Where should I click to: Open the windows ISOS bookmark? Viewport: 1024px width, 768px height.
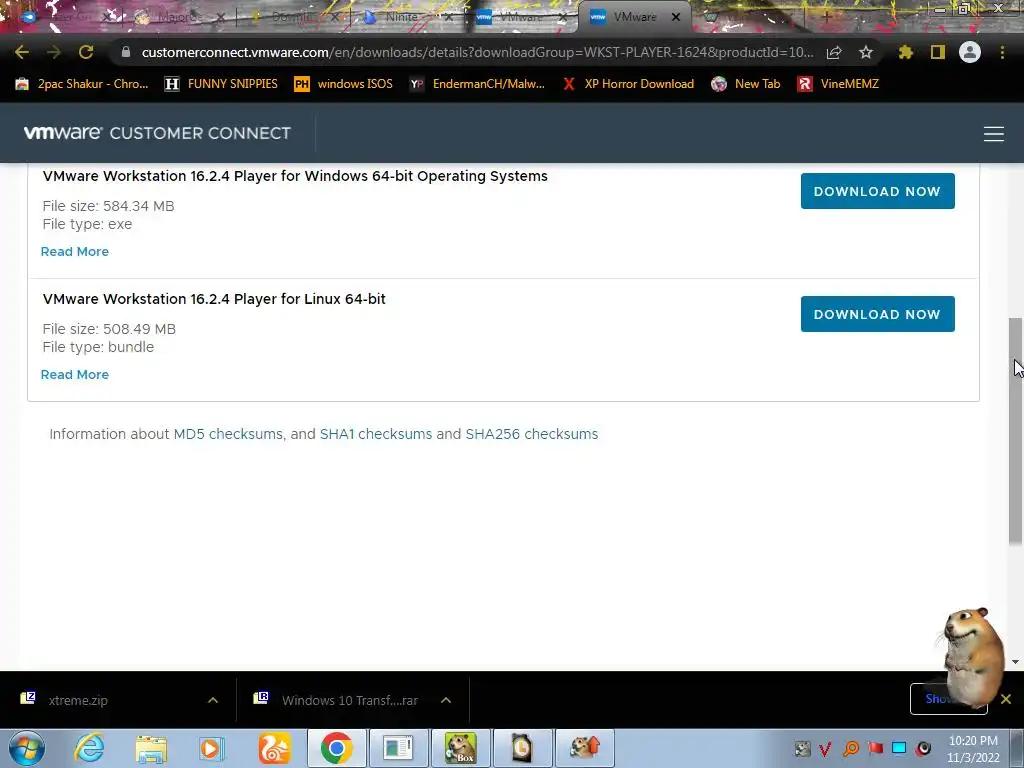pos(344,84)
